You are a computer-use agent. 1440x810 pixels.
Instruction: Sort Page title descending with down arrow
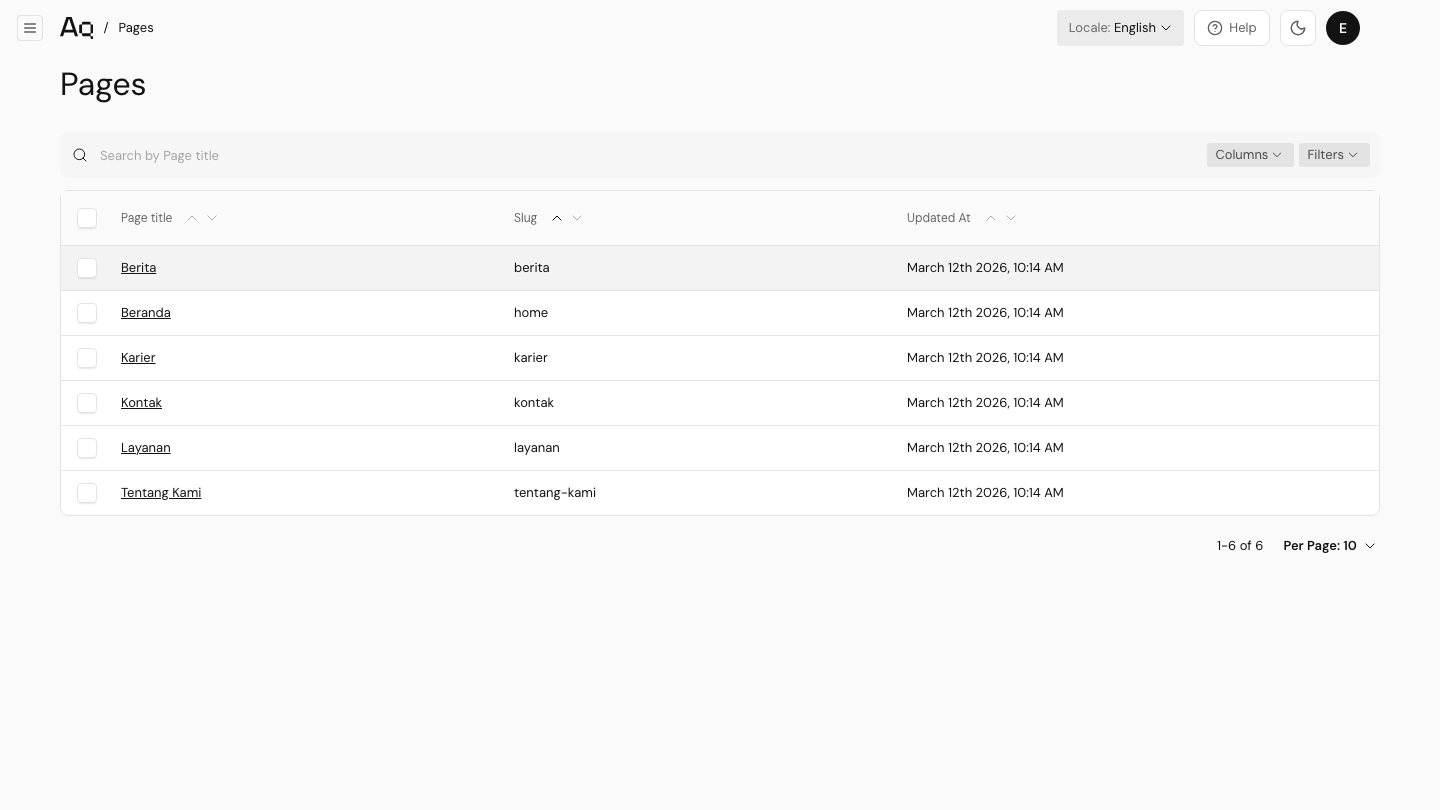point(212,218)
